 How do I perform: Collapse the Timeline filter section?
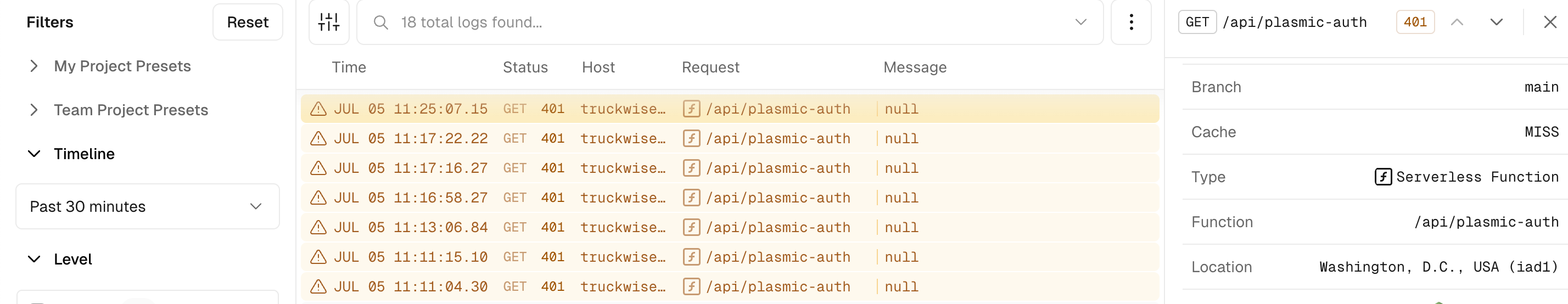pos(34,154)
